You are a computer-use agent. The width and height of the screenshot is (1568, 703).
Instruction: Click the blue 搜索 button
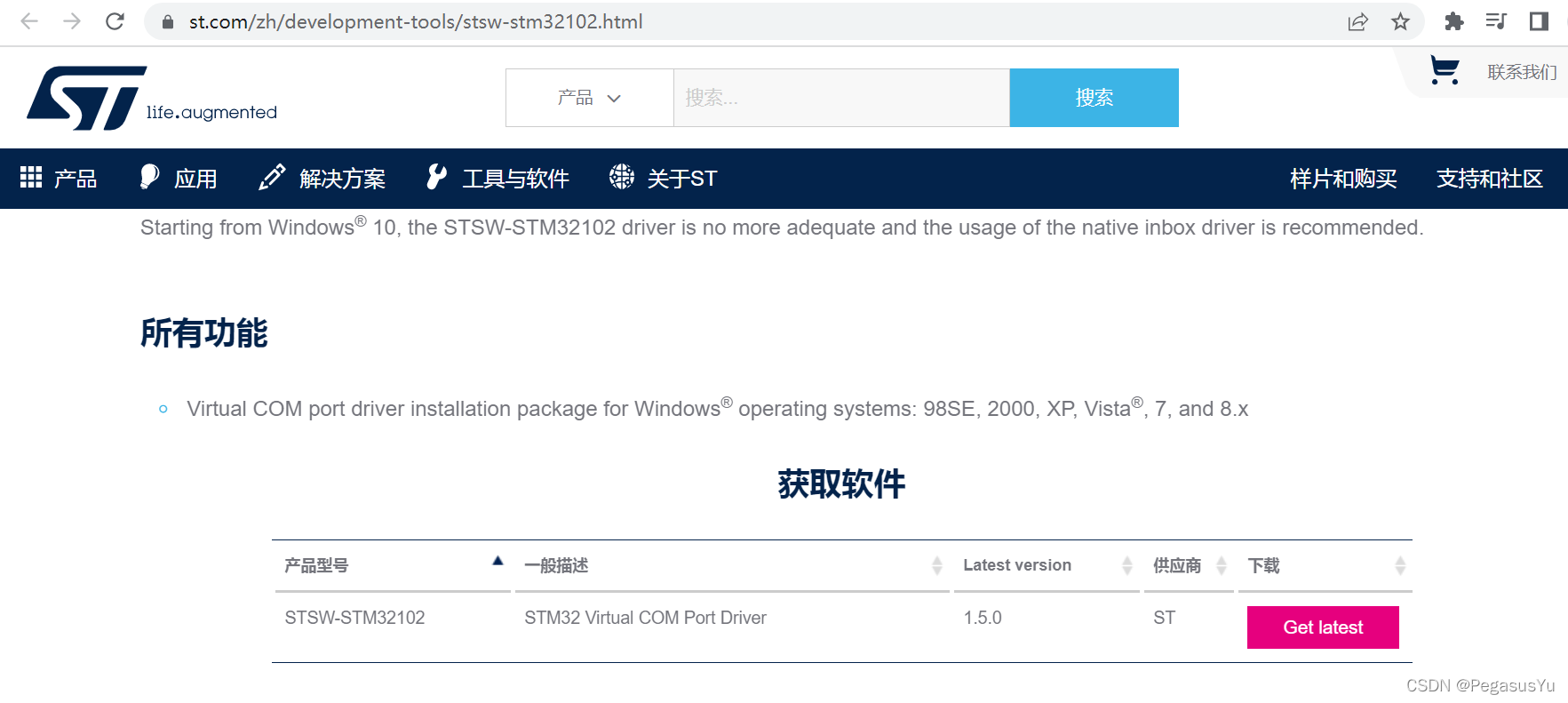pyautogui.click(x=1094, y=98)
